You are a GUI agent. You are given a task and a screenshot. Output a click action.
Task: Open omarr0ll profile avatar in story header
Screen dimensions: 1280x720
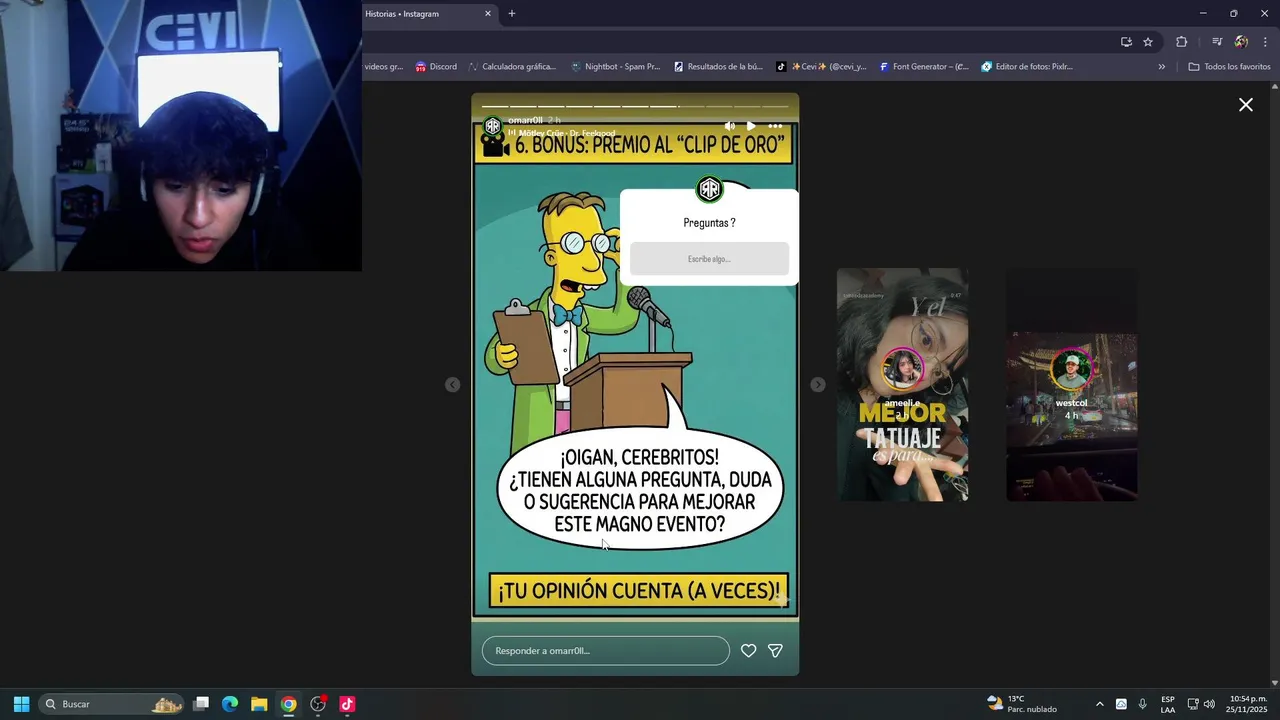click(492, 126)
